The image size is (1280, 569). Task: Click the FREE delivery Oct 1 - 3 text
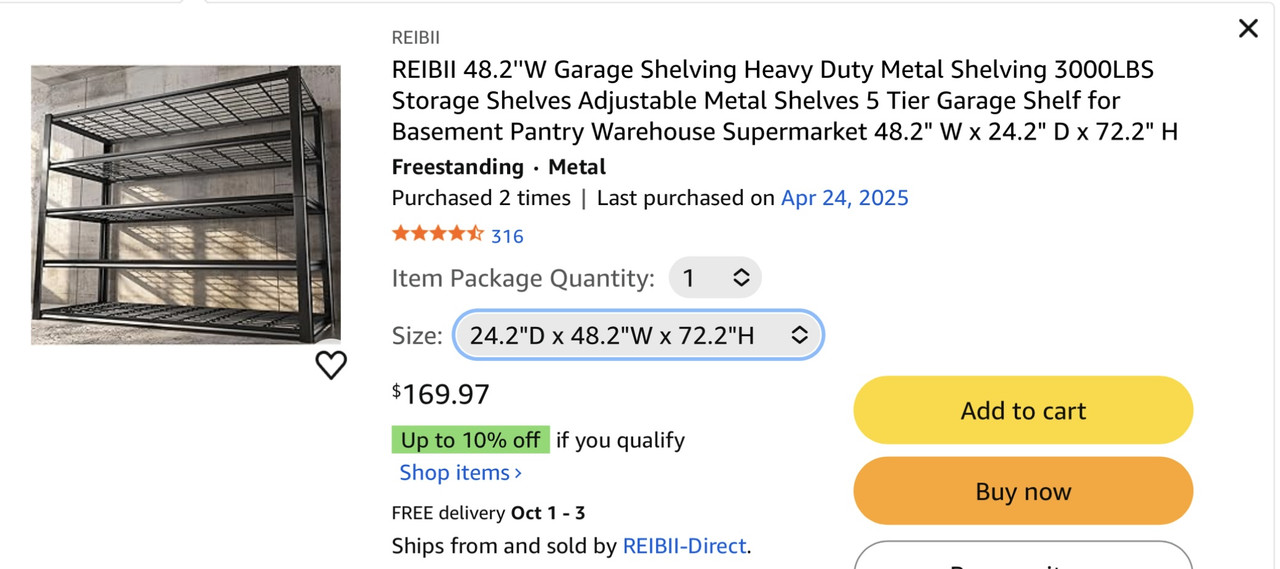pos(488,513)
